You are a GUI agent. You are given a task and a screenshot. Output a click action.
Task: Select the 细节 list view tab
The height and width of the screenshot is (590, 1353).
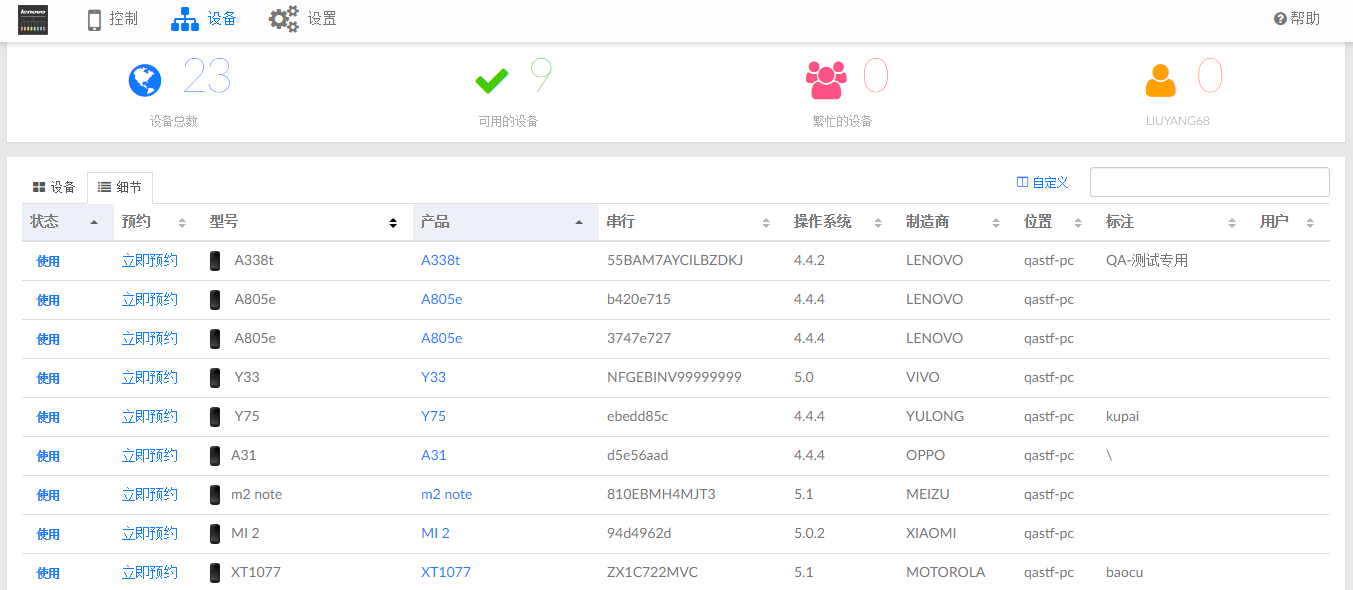120,187
